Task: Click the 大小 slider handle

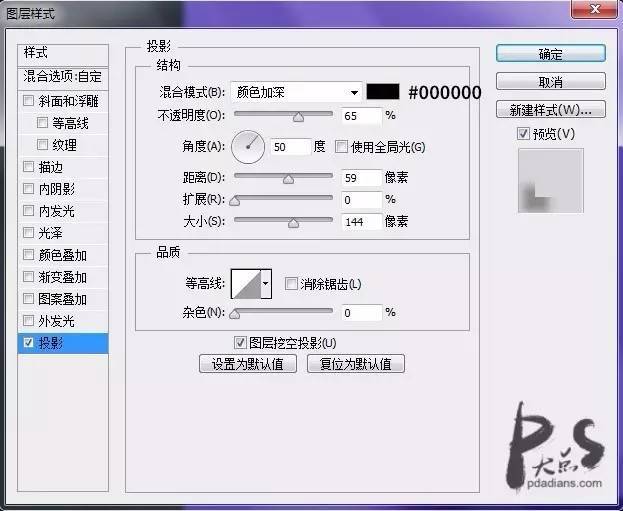Action: point(294,223)
